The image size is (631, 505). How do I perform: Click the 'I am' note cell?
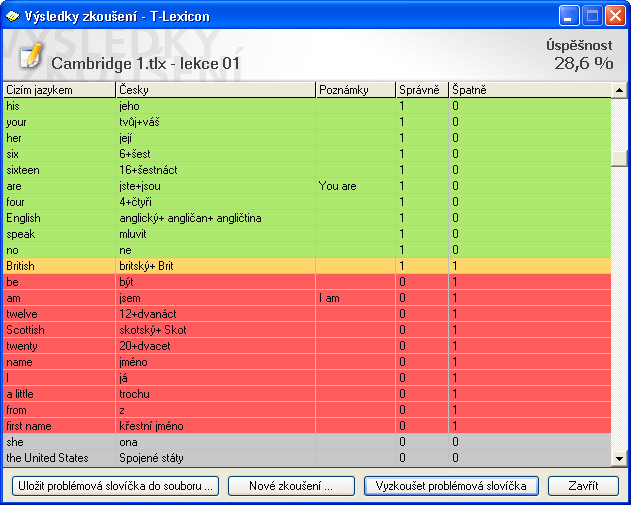(356, 298)
